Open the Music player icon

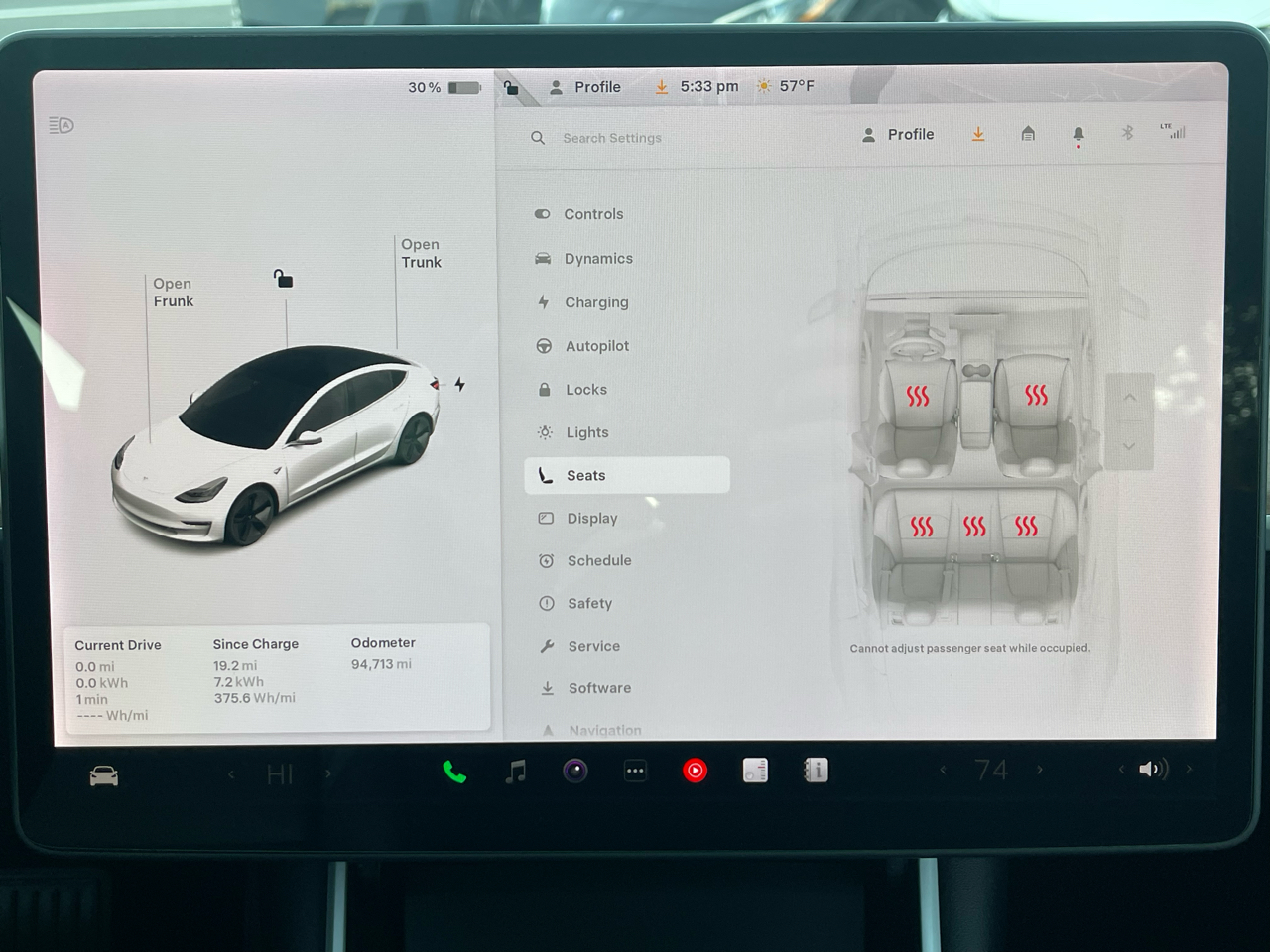(x=515, y=770)
